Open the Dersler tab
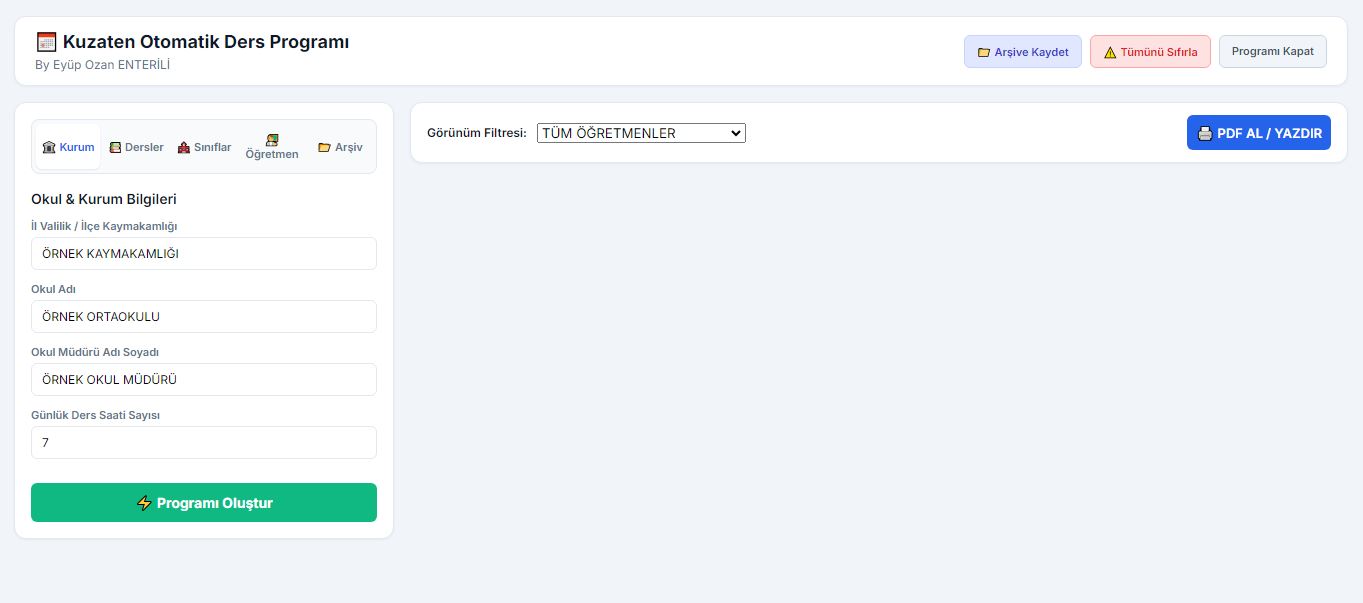The height and width of the screenshot is (603, 1363). point(137,147)
